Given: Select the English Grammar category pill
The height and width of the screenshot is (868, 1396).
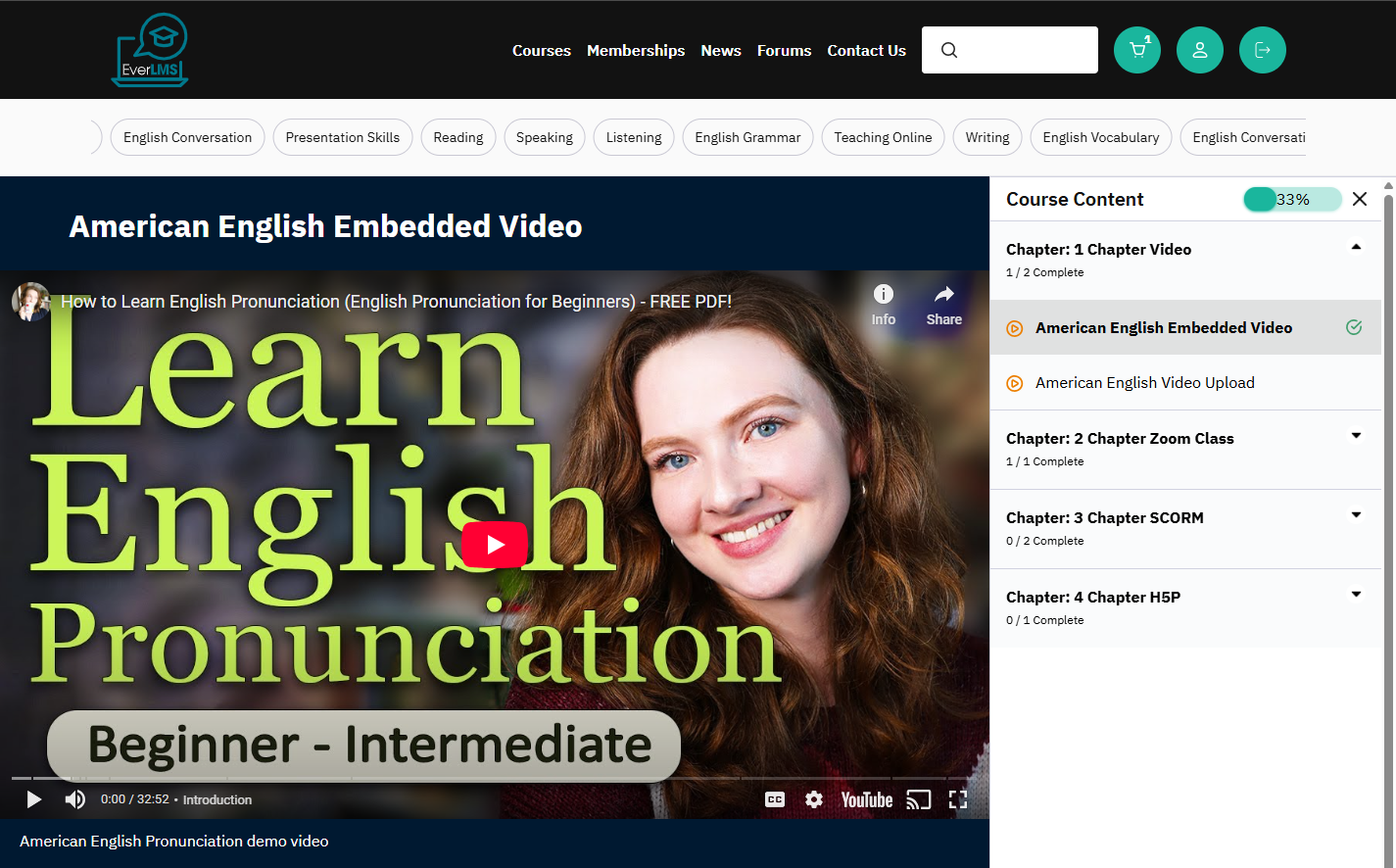Looking at the screenshot, I should coord(747,137).
